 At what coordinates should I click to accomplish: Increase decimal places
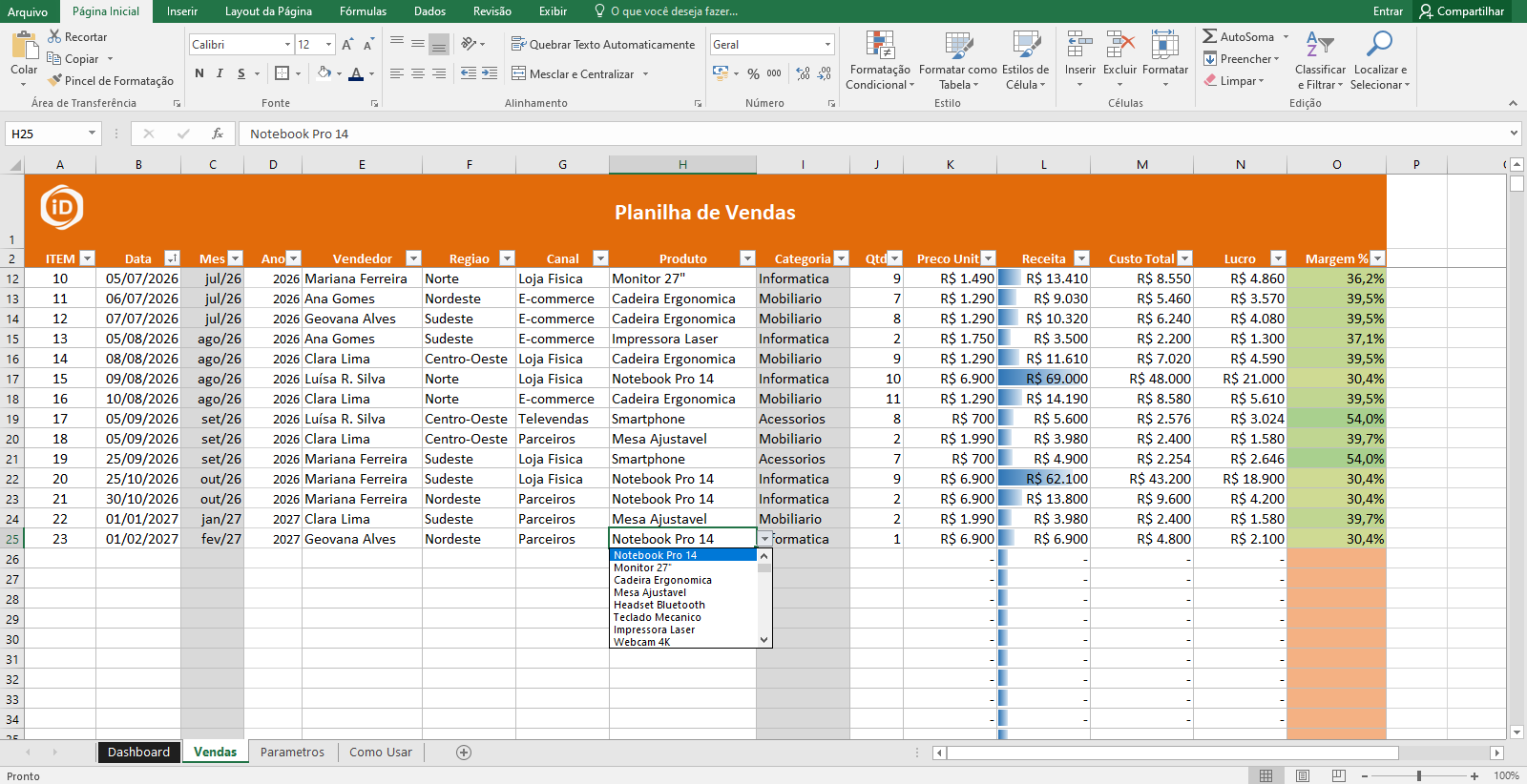[803, 73]
